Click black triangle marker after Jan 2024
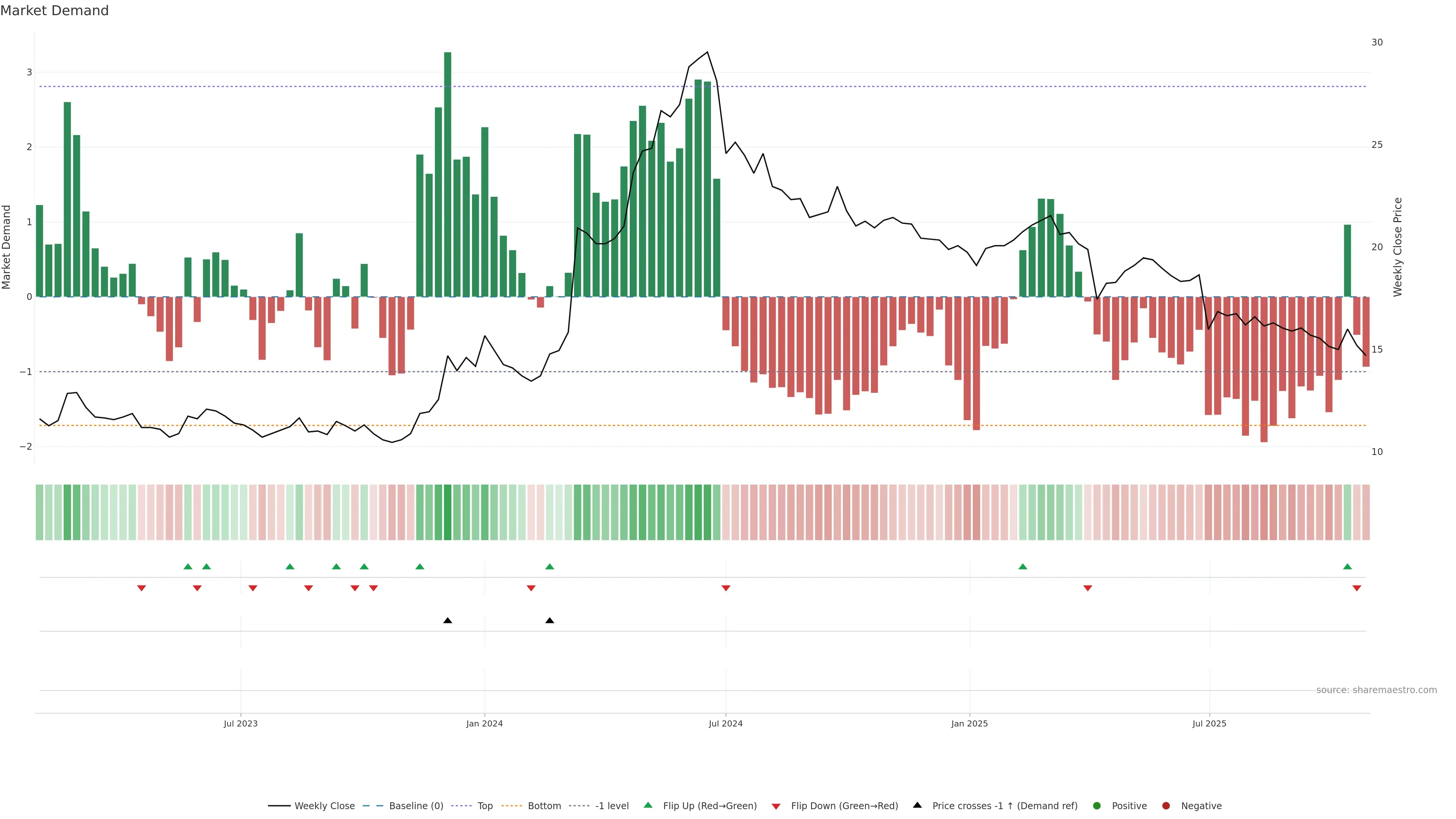 (x=549, y=621)
